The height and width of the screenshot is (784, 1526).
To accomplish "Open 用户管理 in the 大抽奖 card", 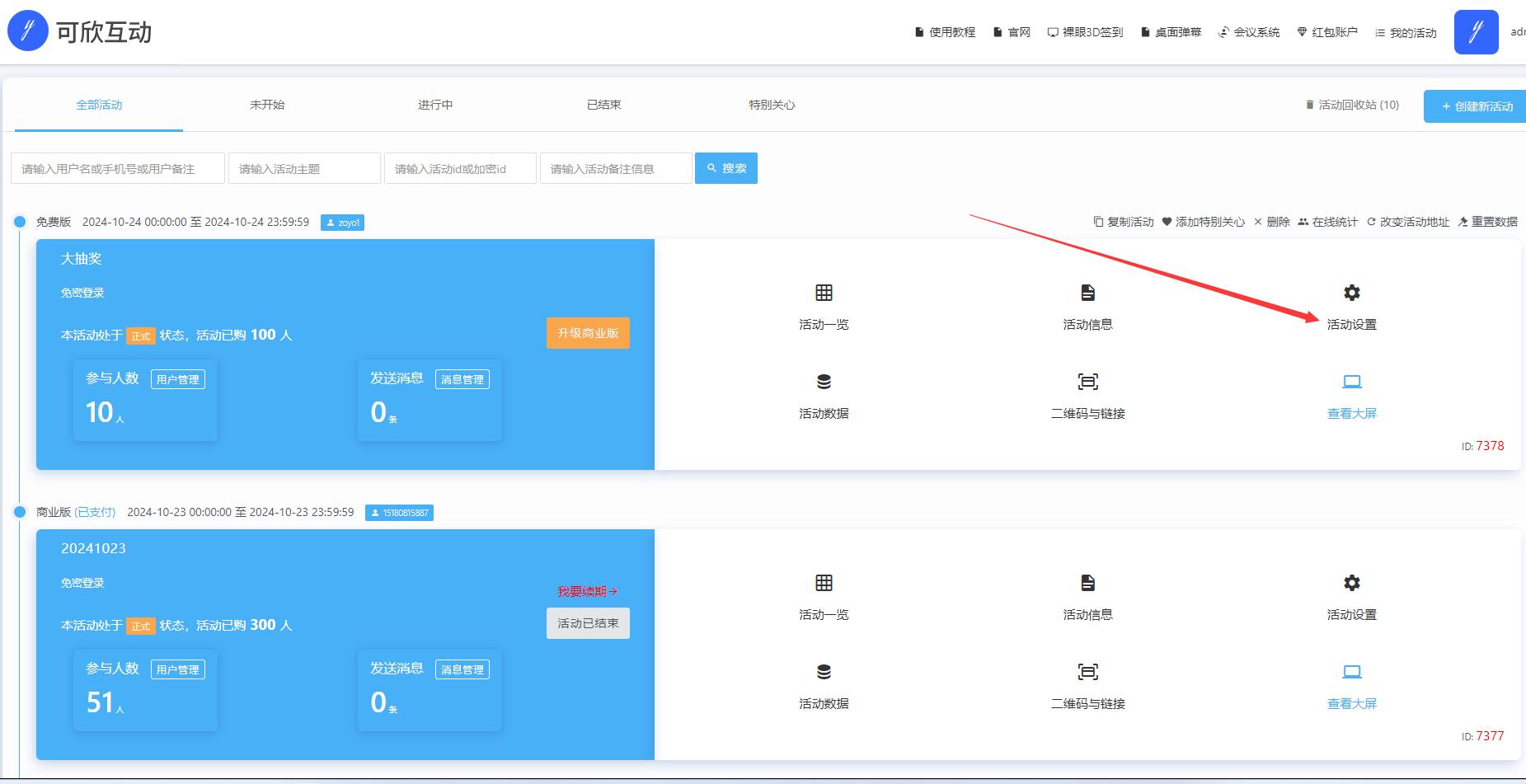I will click(178, 379).
